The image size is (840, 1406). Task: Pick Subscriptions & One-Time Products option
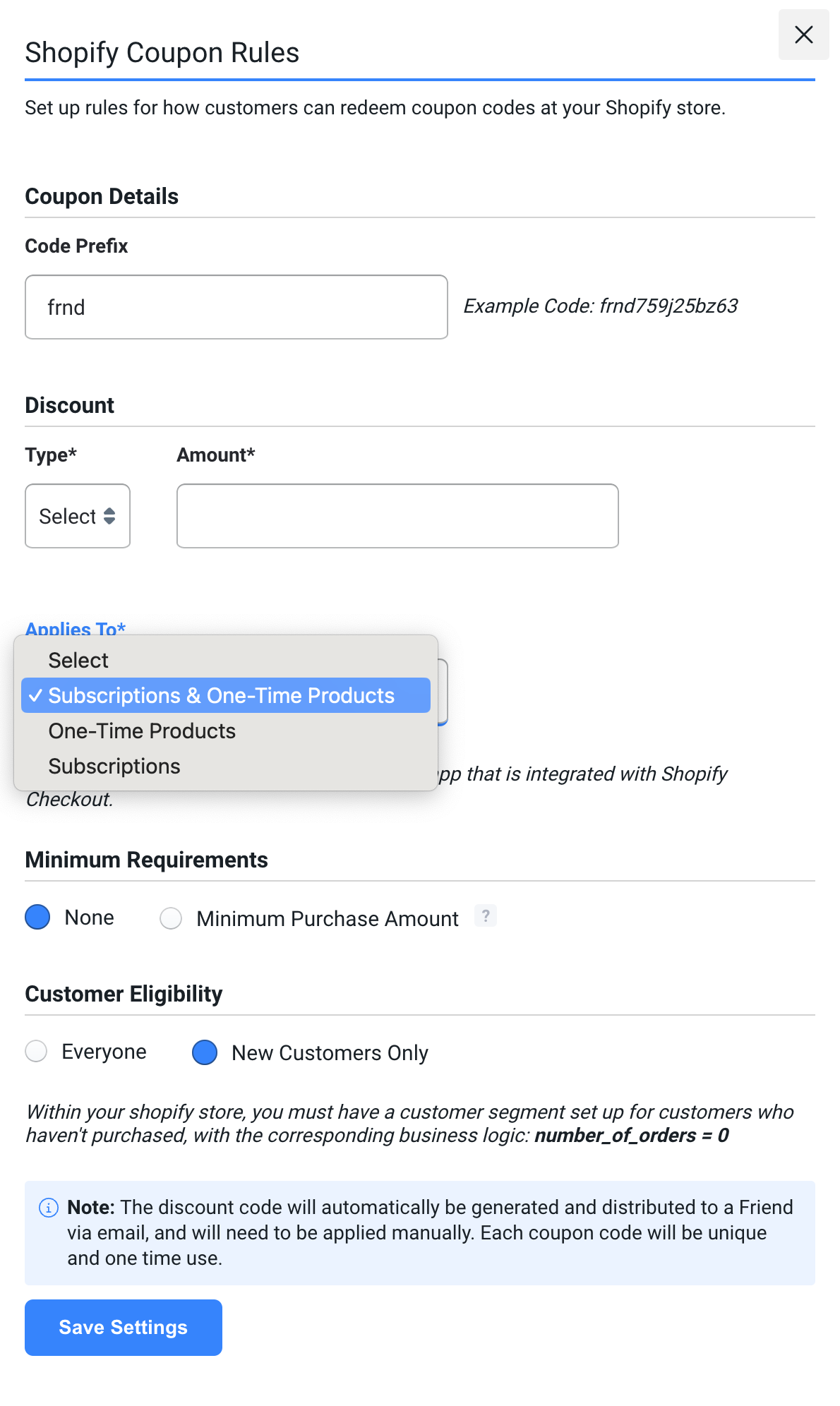coord(226,696)
